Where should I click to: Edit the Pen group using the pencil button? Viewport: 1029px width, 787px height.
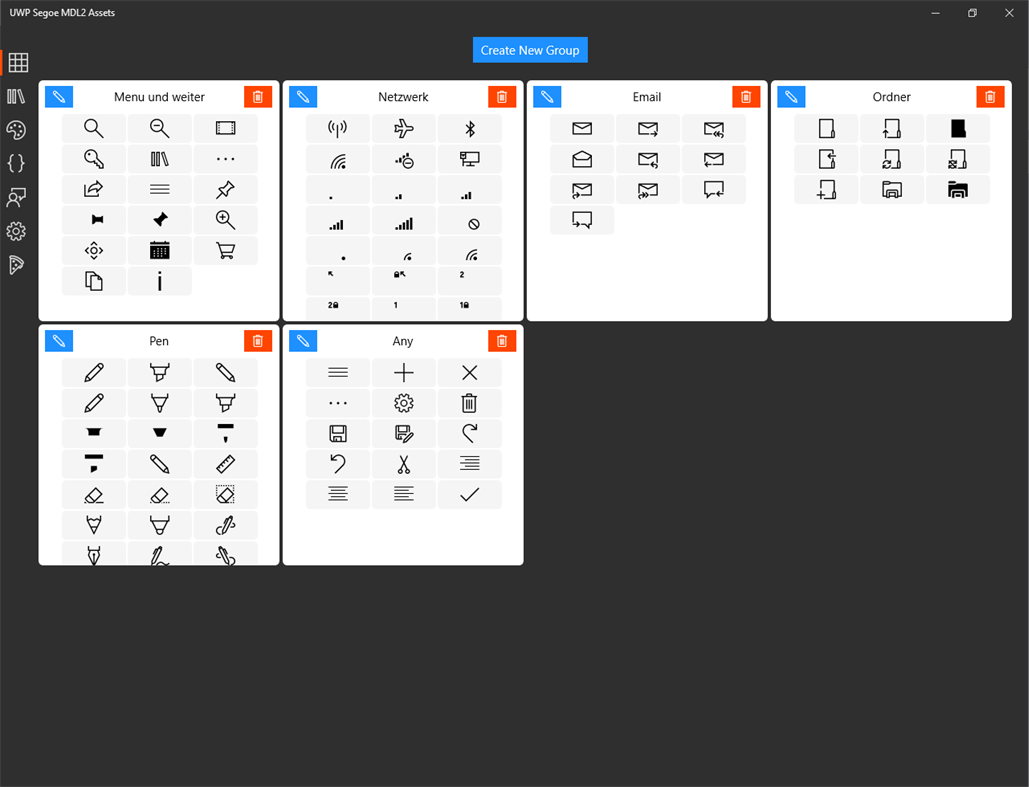[58, 340]
